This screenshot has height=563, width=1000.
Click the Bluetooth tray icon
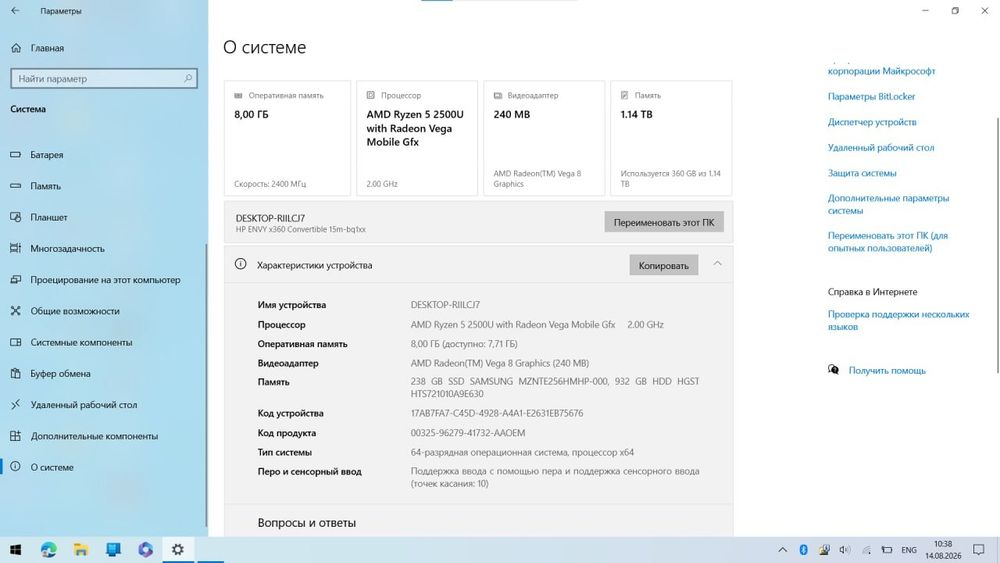pos(804,550)
